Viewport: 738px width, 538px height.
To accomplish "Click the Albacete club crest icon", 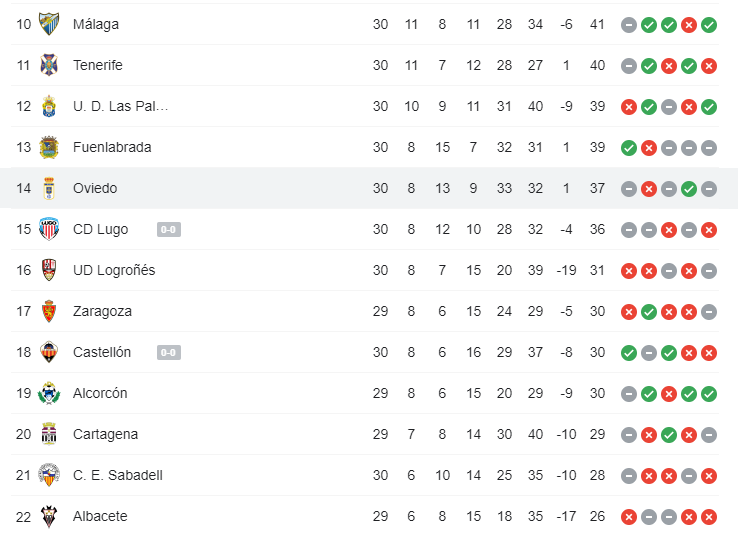I will 49,516.
